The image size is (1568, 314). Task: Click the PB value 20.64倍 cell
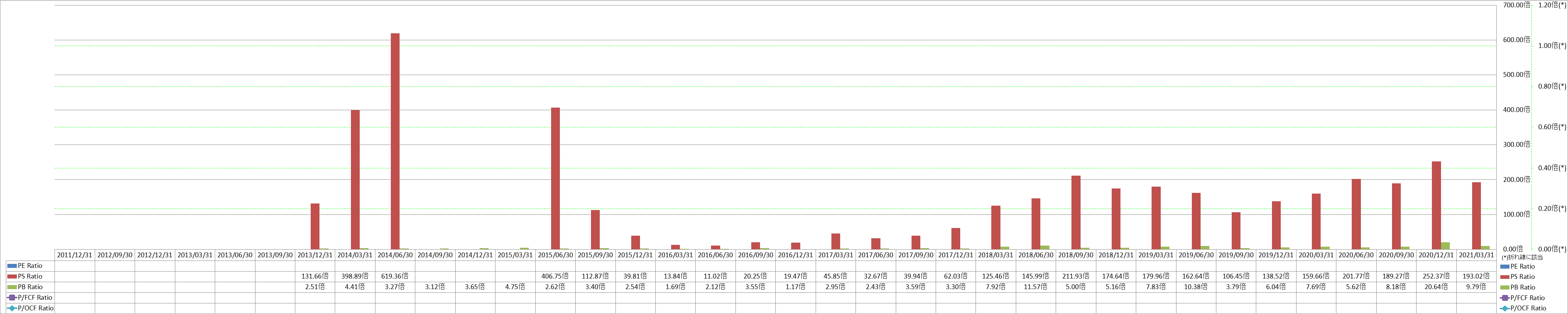(x=1437, y=287)
